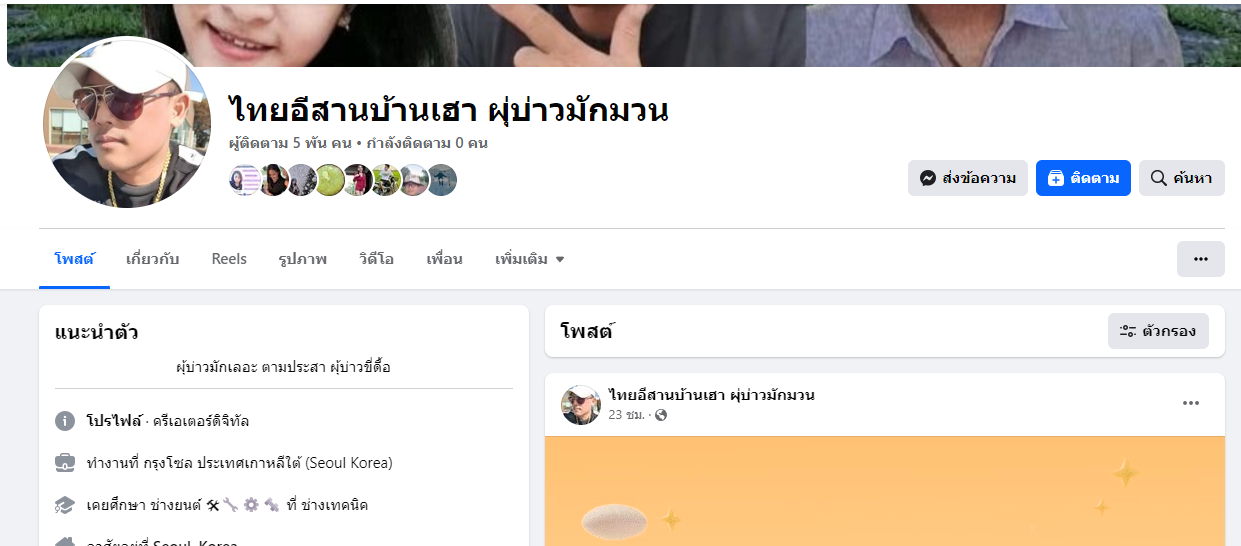Click the Messenger icon in ส่งข้อความ button
This screenshot has width=1241, height=546.
pyautogui.click(x=928, y=178)
